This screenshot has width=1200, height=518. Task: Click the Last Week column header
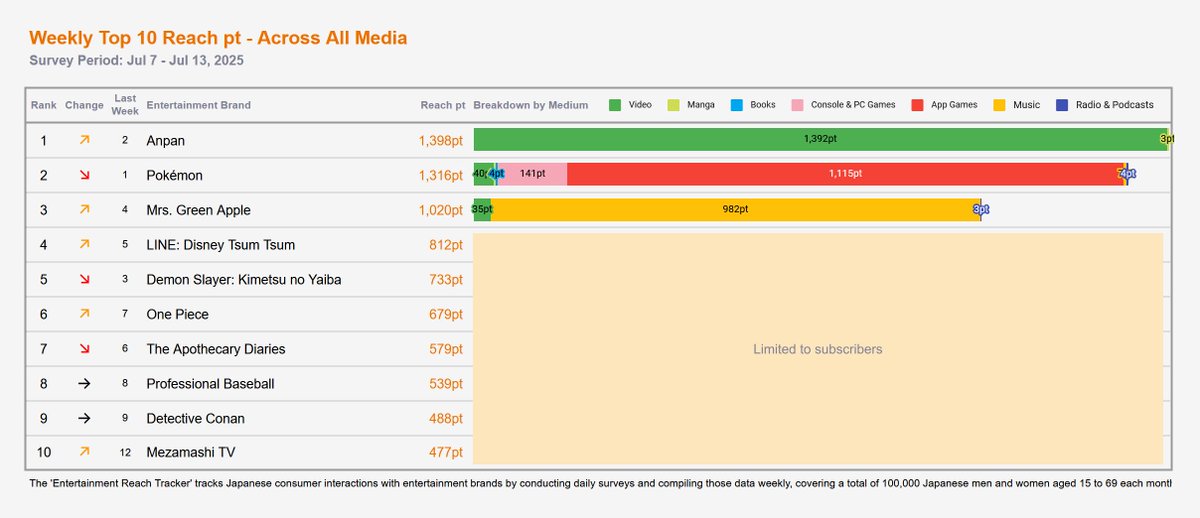[125, 105]
